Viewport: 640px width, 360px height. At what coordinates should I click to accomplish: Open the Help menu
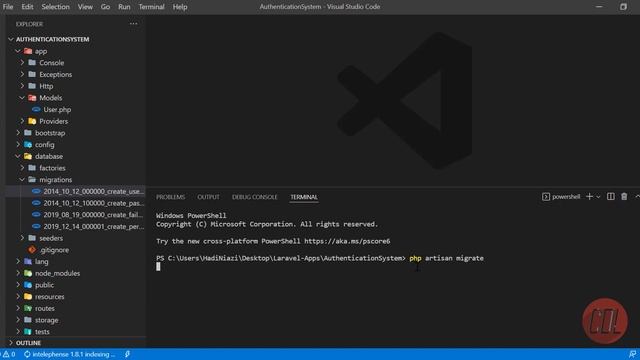pos(180,7)
